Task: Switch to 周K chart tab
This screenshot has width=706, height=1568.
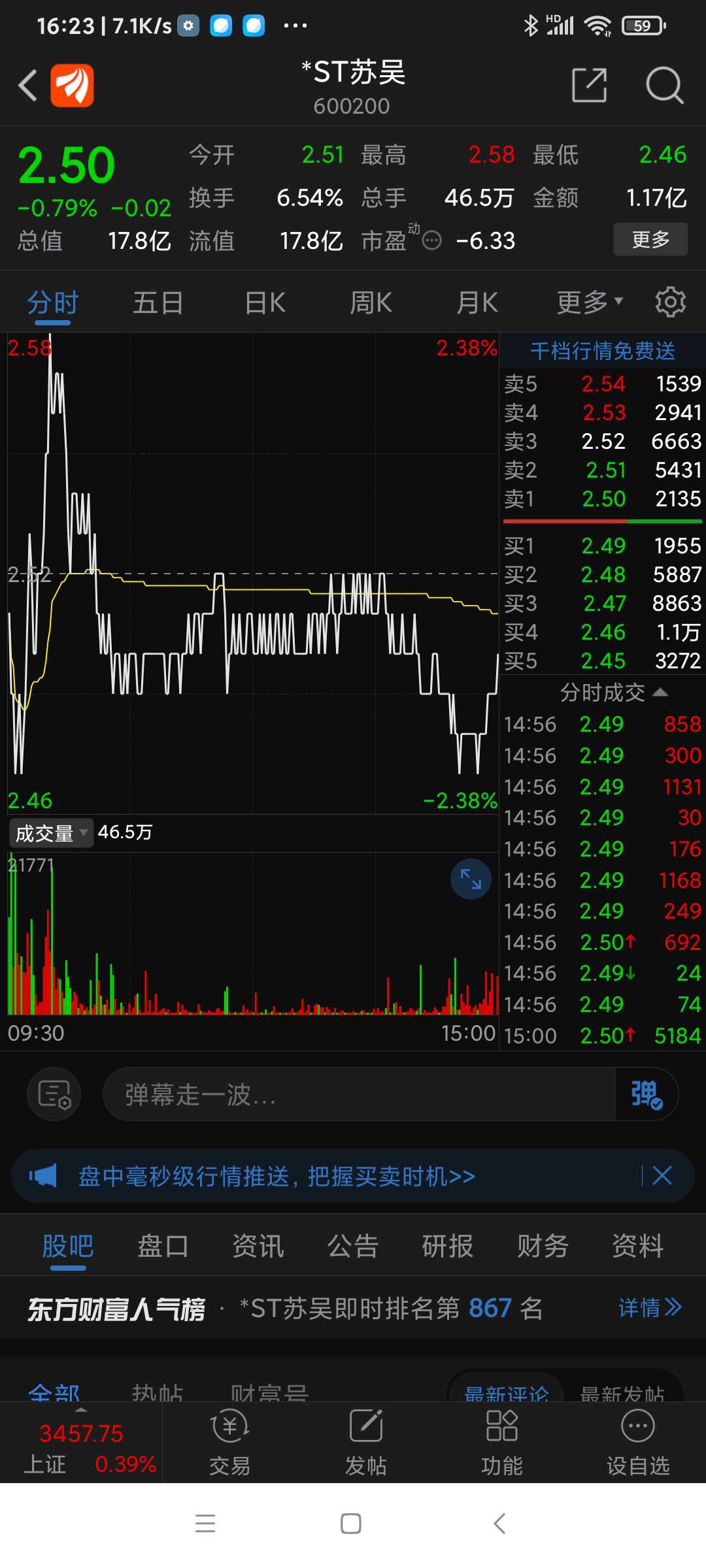Action: (x=371, y=302)
